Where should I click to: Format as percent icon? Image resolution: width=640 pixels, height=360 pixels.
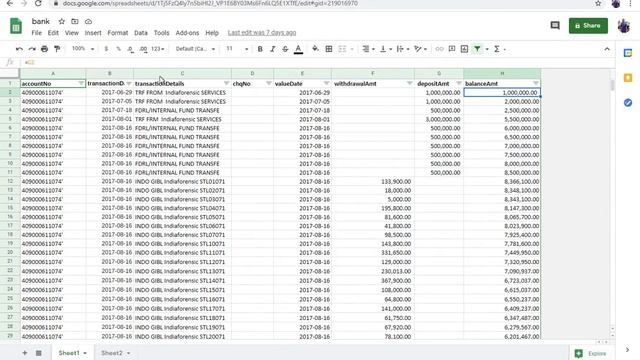coord(119,49)
